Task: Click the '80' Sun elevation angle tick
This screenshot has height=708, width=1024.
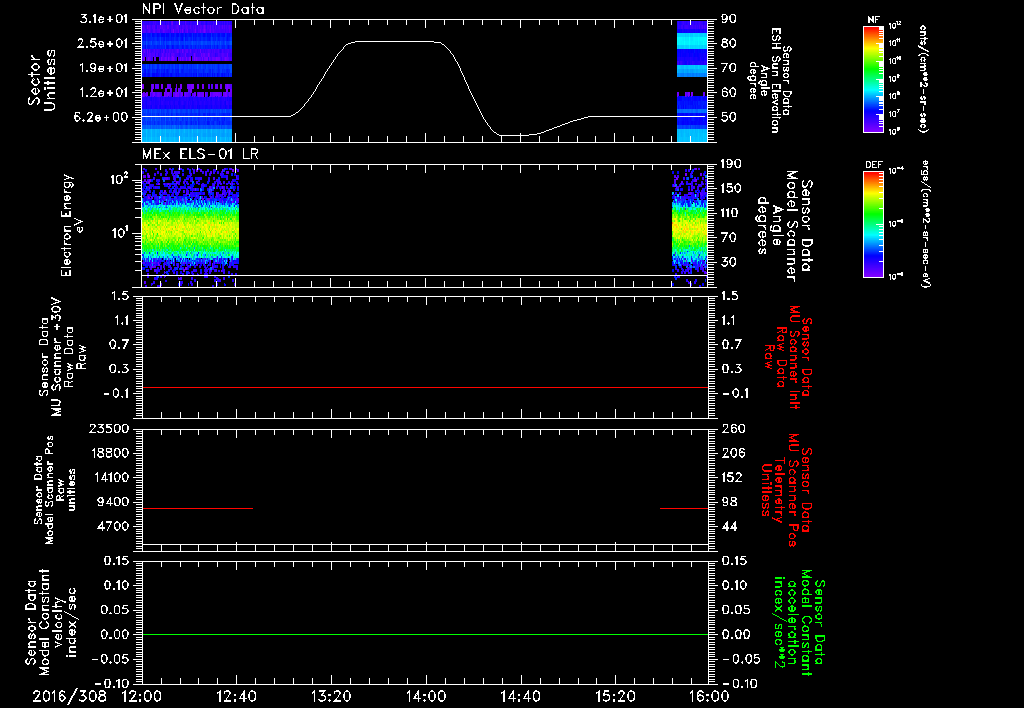Action: tap(729, 43)
